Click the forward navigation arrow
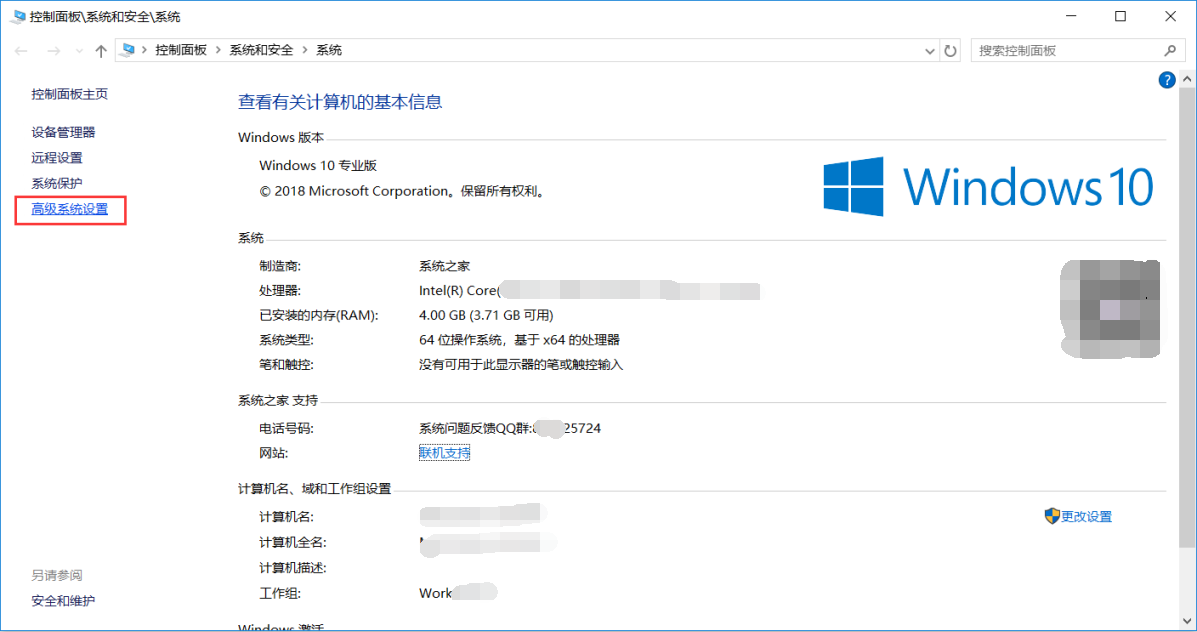 pyautogui.click(x=53, y=51)
